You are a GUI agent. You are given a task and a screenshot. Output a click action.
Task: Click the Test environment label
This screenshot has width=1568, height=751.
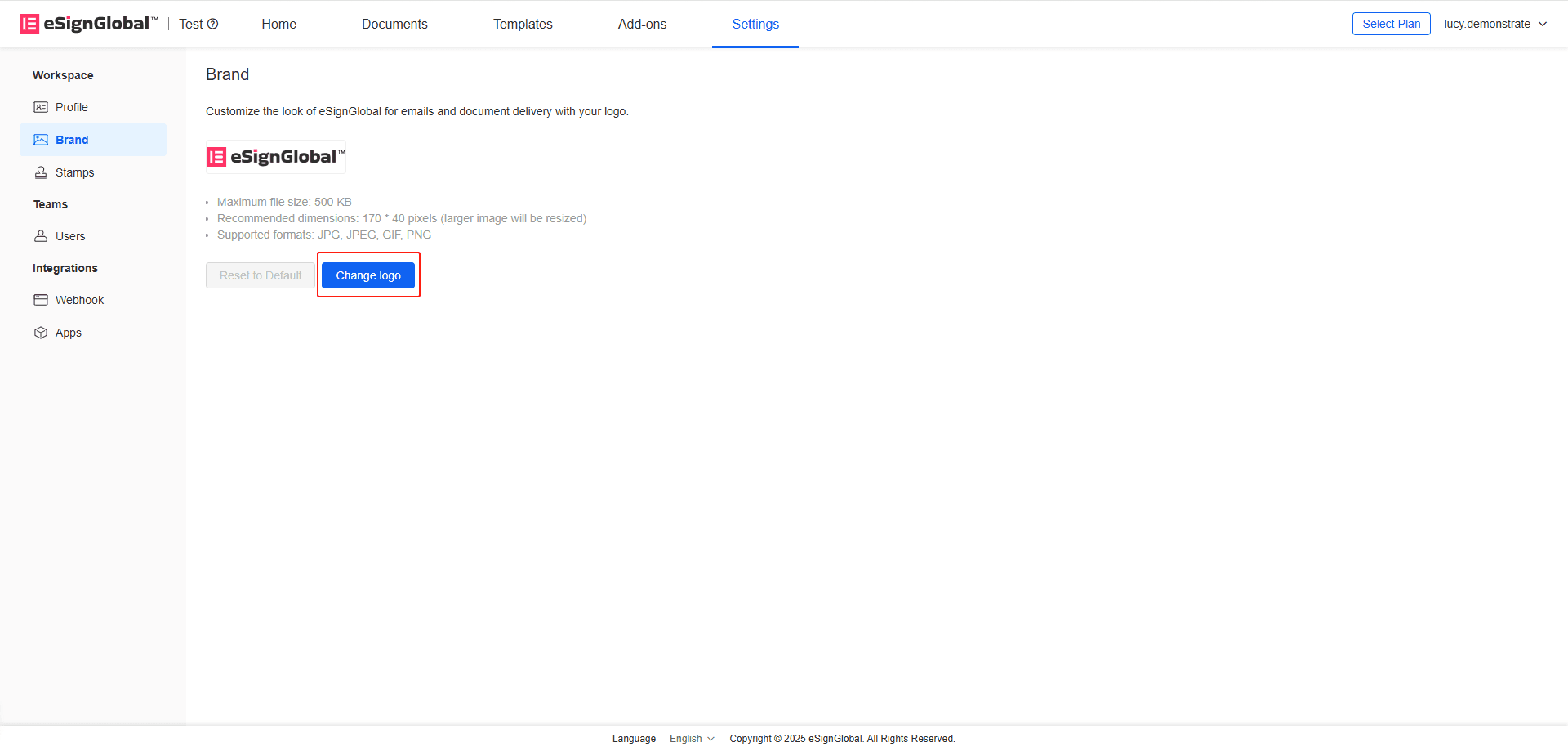tap(191, 24)
